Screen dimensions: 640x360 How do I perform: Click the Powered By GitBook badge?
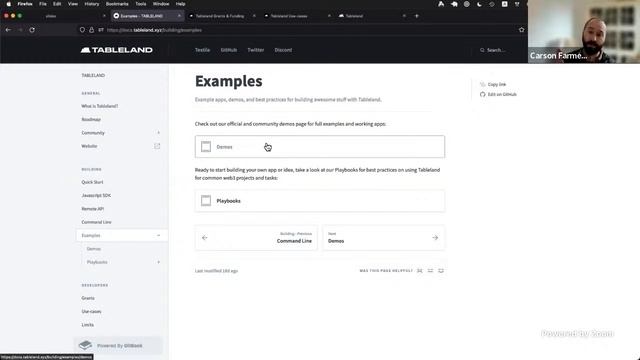point(118,345)
